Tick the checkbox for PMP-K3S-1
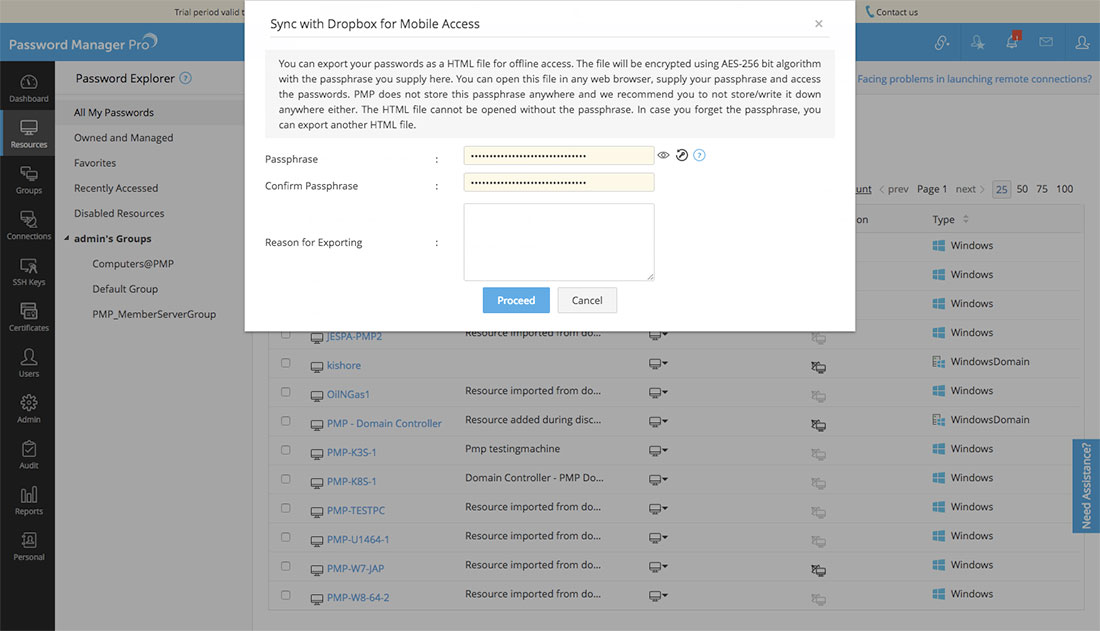Image resolution: width=1100 pixels, height=631 pixels. click(286, 450)
